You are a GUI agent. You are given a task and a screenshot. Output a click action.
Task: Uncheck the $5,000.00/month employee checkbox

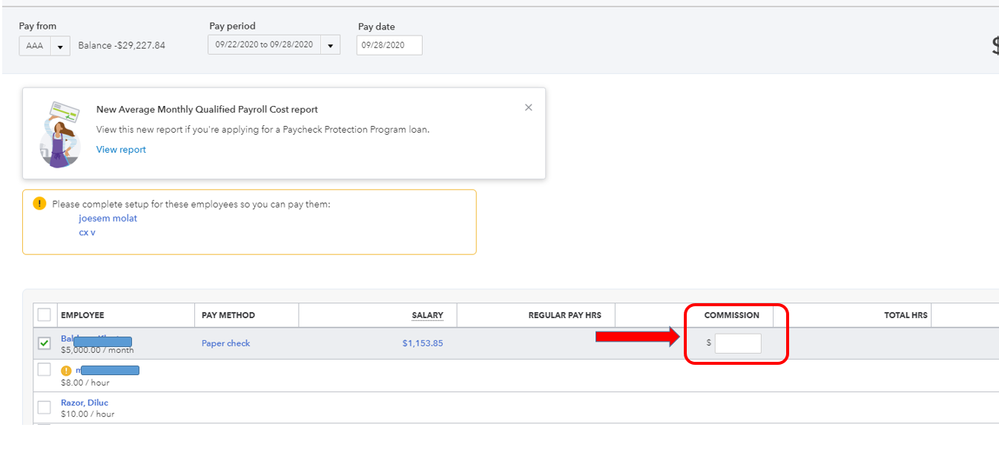coord(44,343)
